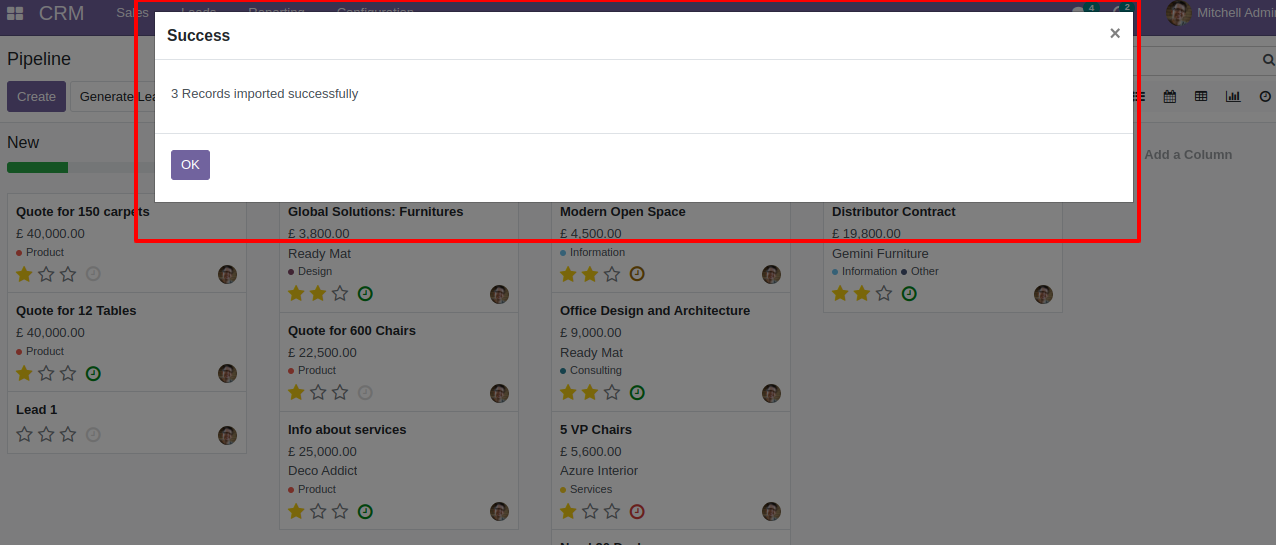
Task: Open Quote for 600 Chairs card title
Action: coord(352,331)
